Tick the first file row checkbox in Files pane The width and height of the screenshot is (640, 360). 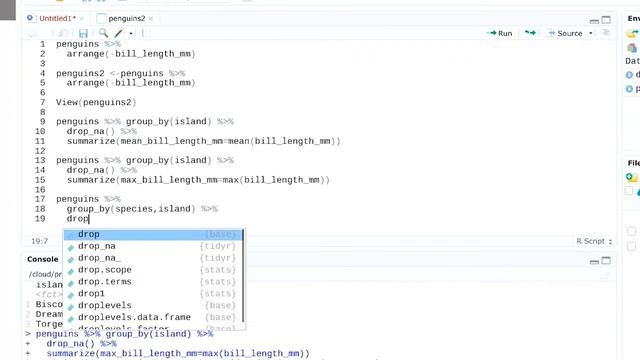tap(631, 231)
